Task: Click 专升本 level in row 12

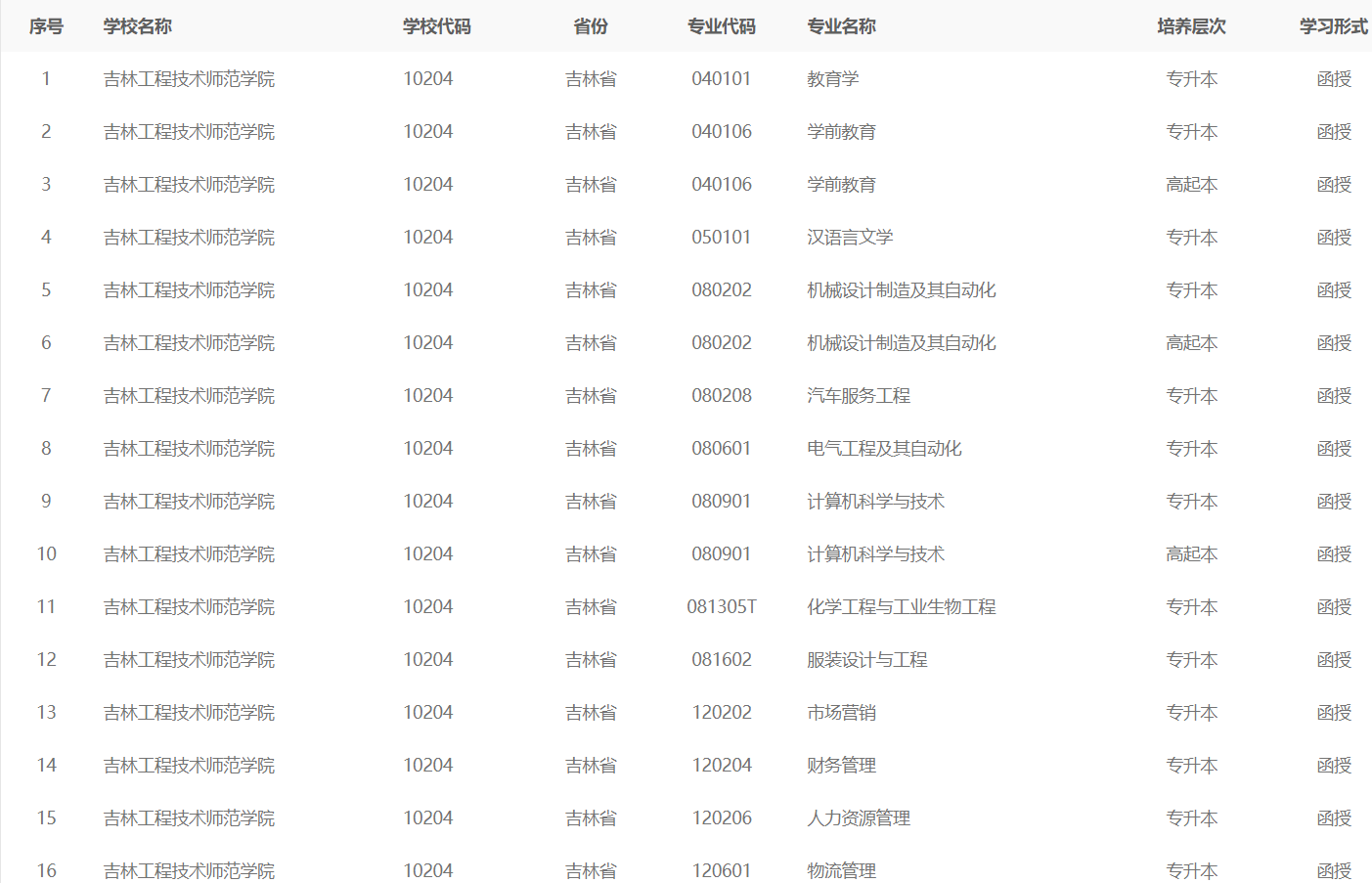Action: (x=1192, y=660)
